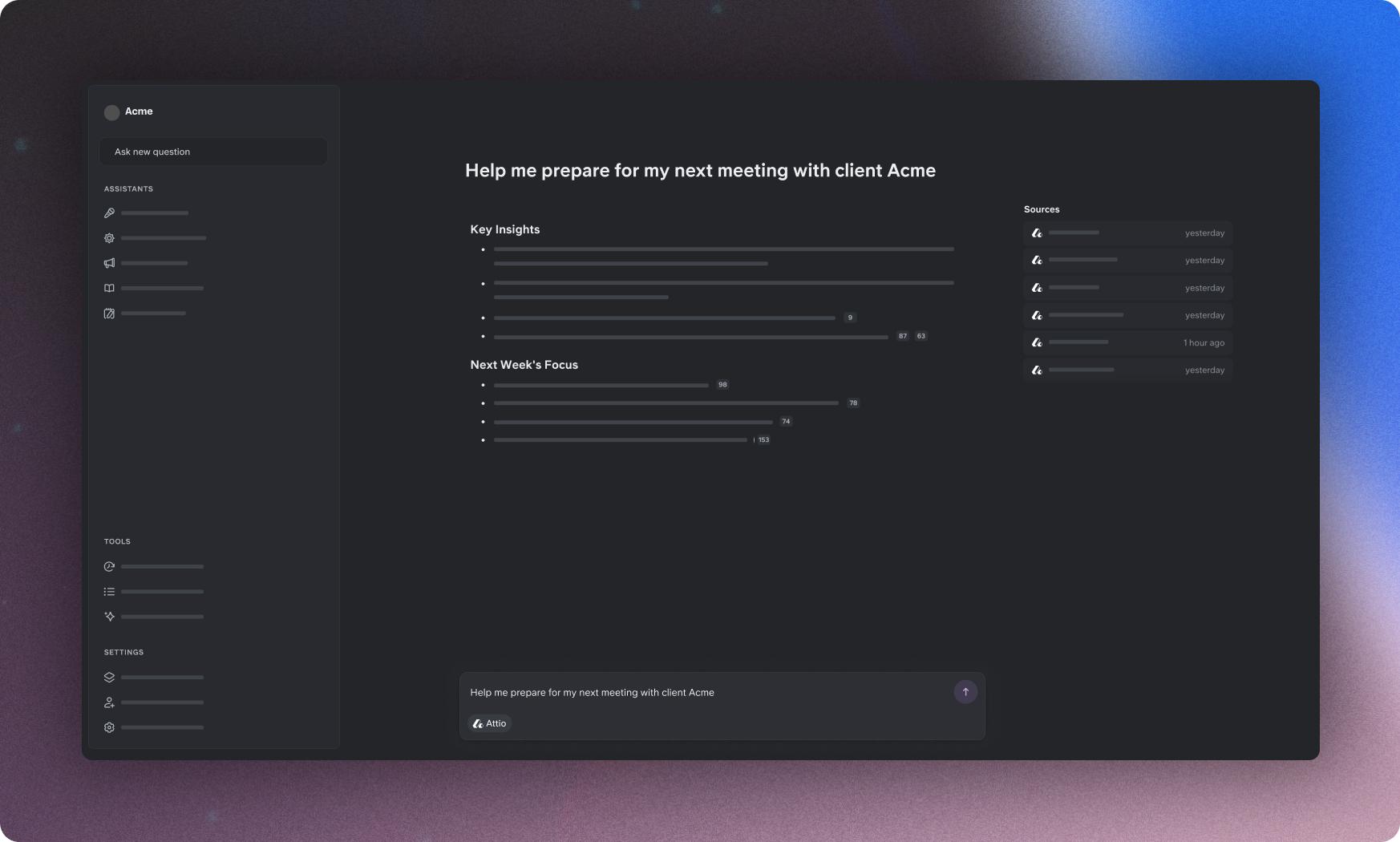Click the Ask new question field
The width and height of the screenshot is (1400, 842).
pos(213,152)
